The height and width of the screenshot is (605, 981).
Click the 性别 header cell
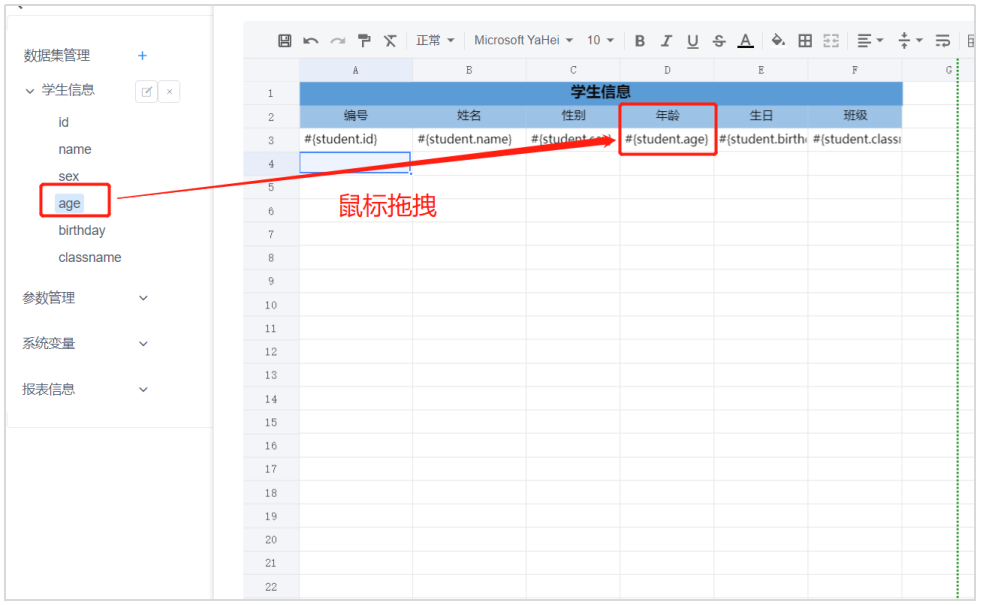coord(573,116)
